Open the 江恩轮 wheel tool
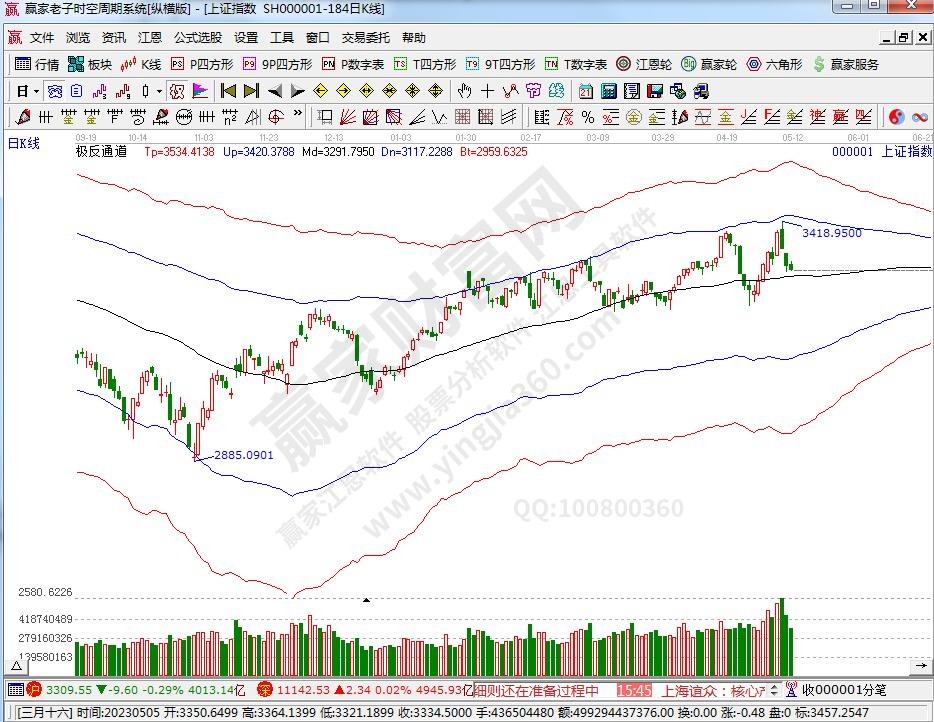934x722 pixels. coord(644,64)
